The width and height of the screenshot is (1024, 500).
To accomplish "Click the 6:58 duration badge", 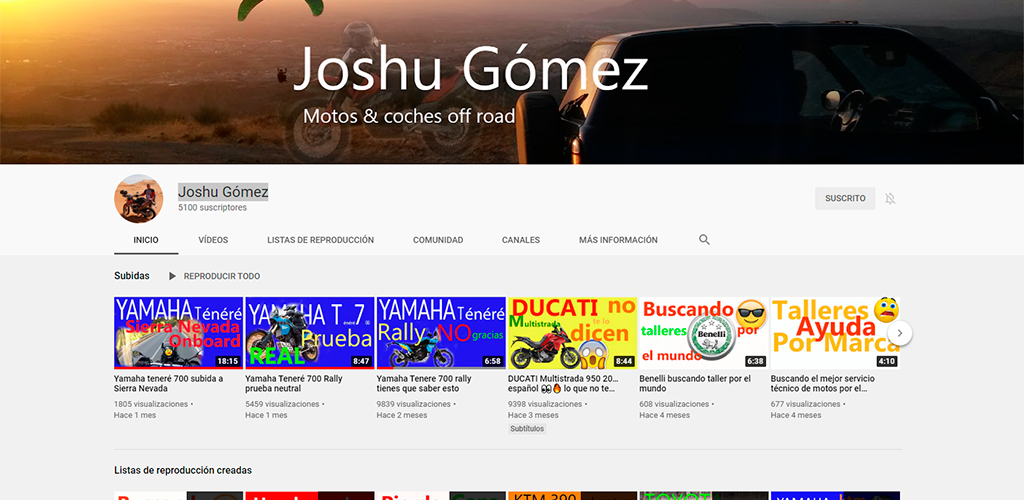I will 492,361.
